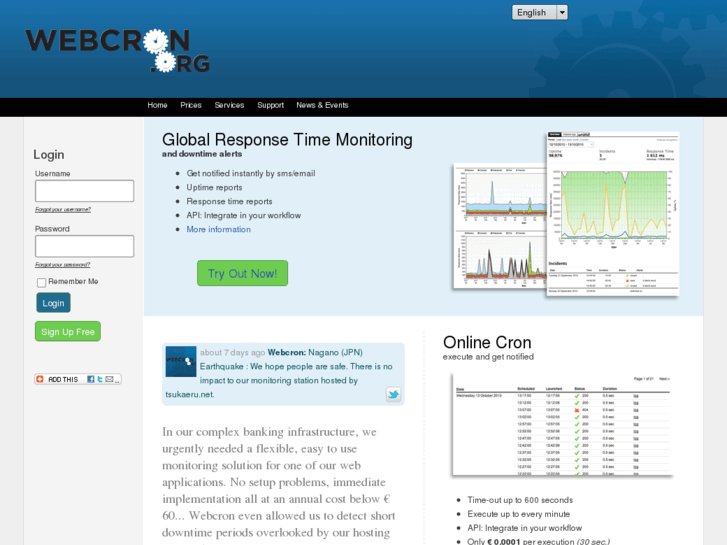Share via the email envelope icon
The width and height of the screenshot is (727, 545).
[x=109, y=379]
